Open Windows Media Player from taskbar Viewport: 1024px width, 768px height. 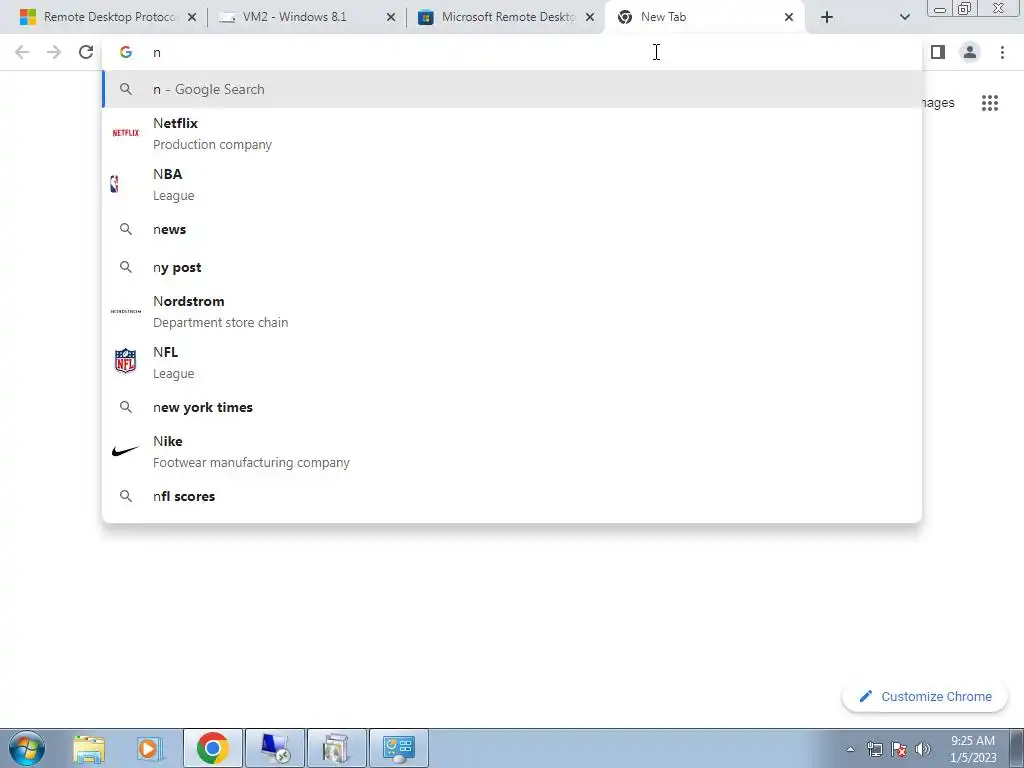(150, 748)
